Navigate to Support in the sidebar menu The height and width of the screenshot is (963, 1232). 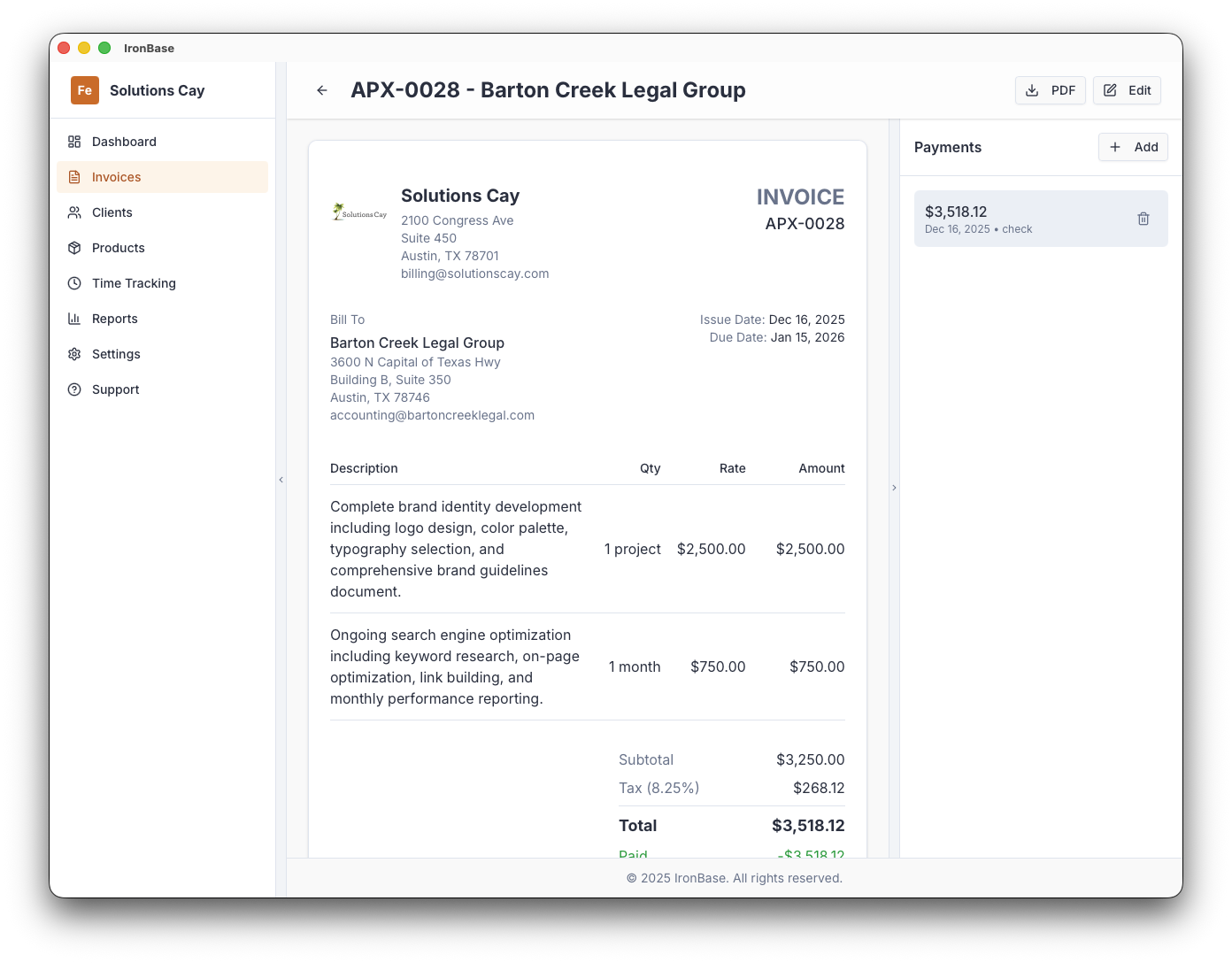click(115, 389)
